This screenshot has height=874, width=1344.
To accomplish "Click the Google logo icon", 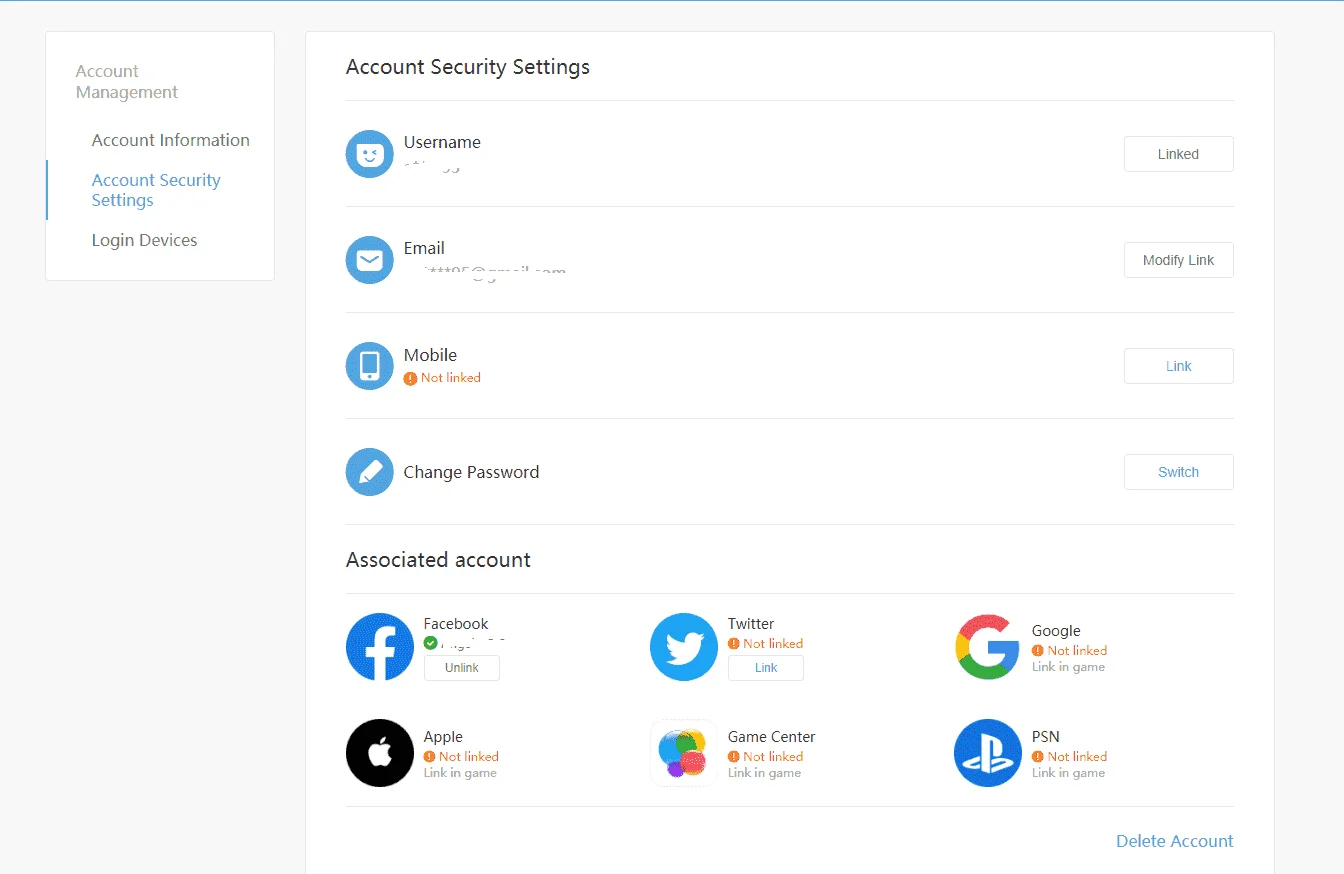I will (988, 647).
